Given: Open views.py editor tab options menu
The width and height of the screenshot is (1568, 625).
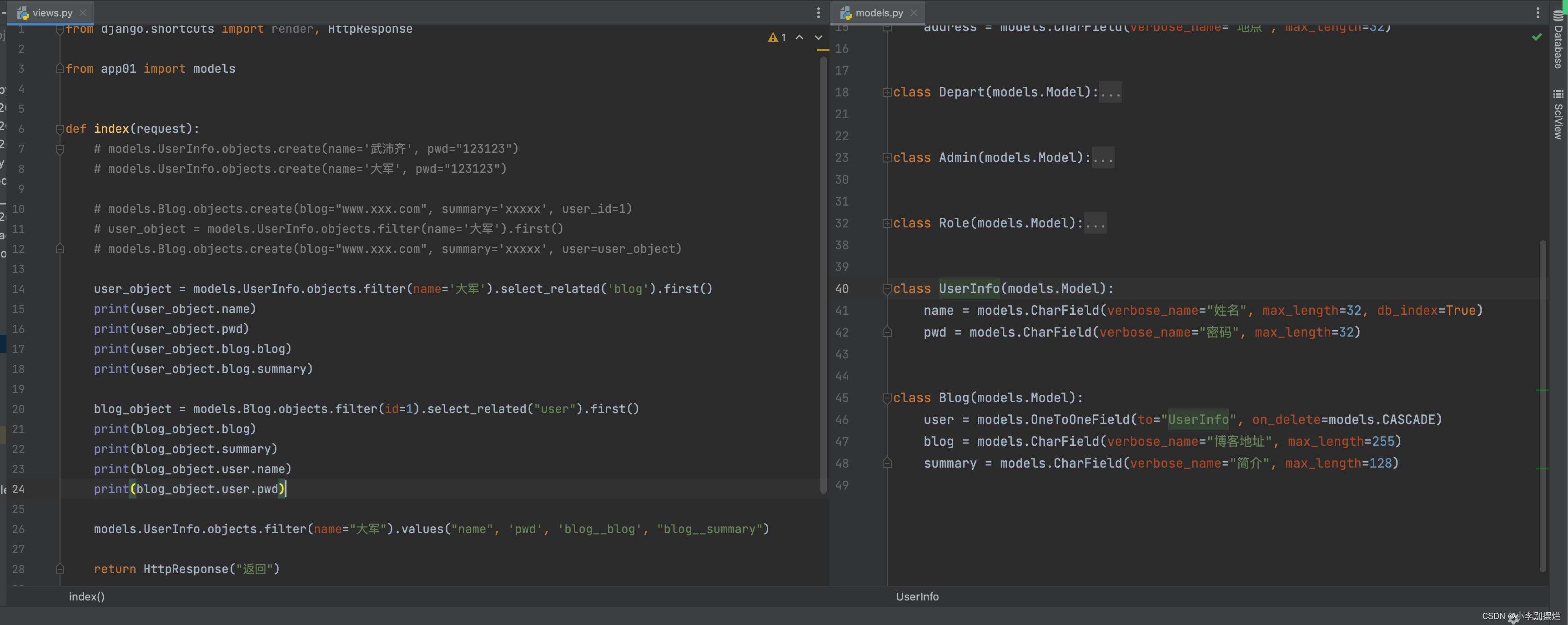Looking at the screenshot, I should (818, 13).
